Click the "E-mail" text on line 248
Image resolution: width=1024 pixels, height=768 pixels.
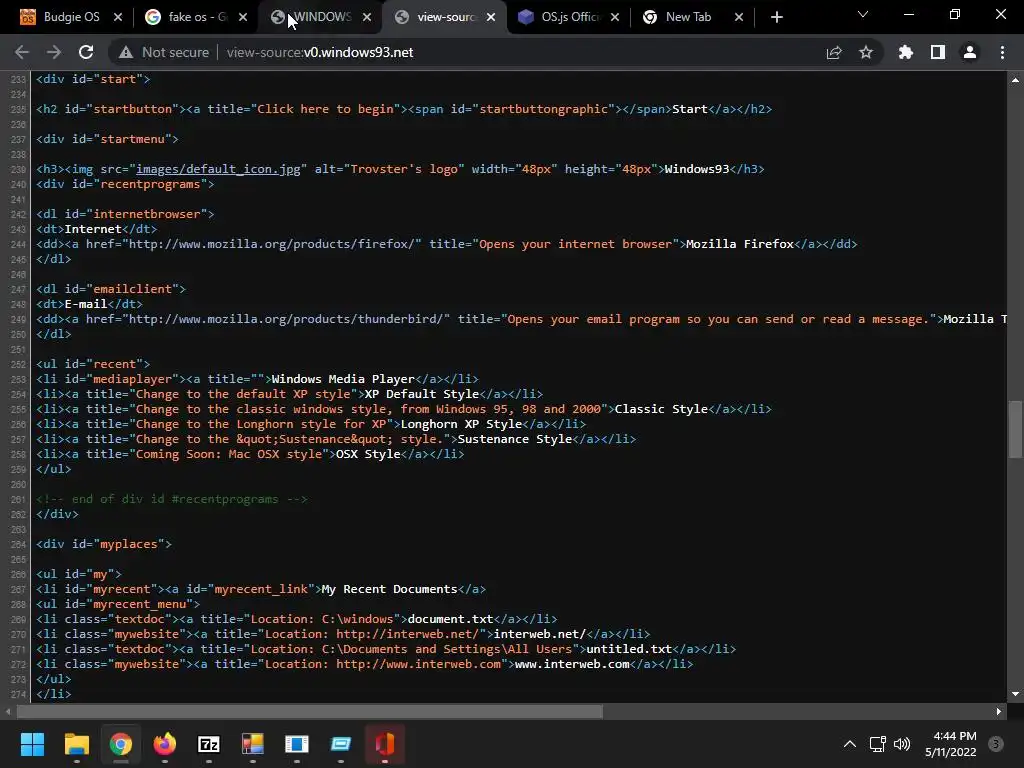[x=86, y=304]
